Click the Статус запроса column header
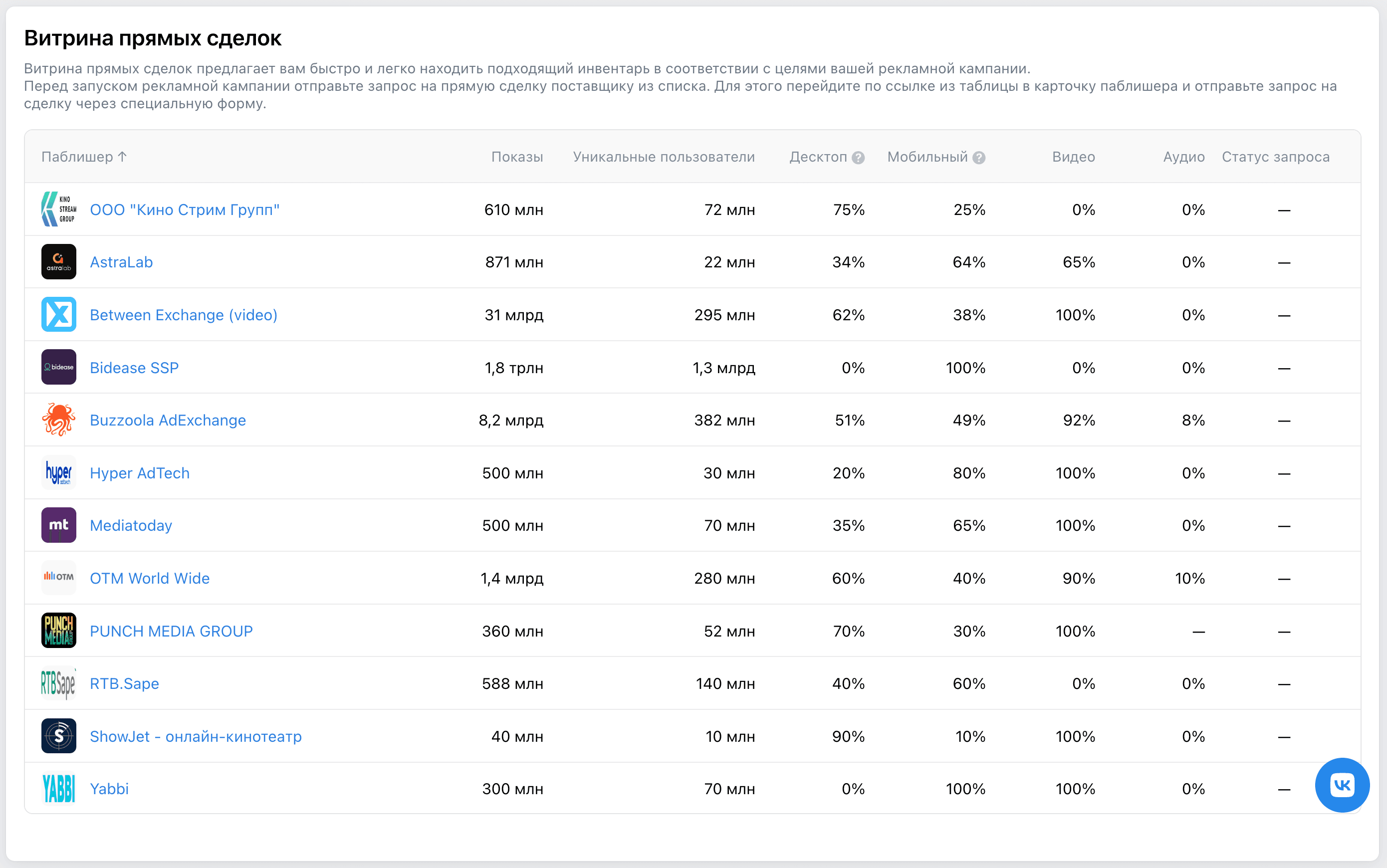This screenshot has height=868, width=1387. click(1275, 157)
